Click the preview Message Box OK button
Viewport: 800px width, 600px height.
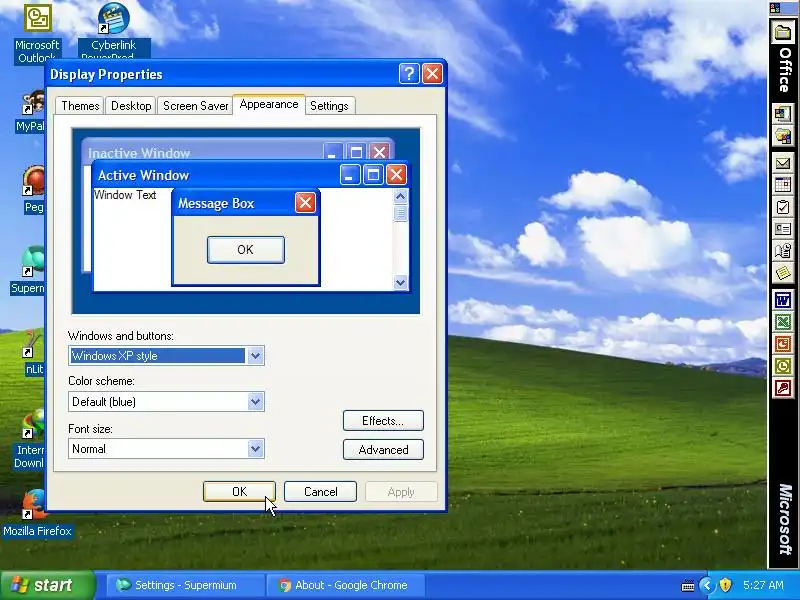click(x=245, y=249)
